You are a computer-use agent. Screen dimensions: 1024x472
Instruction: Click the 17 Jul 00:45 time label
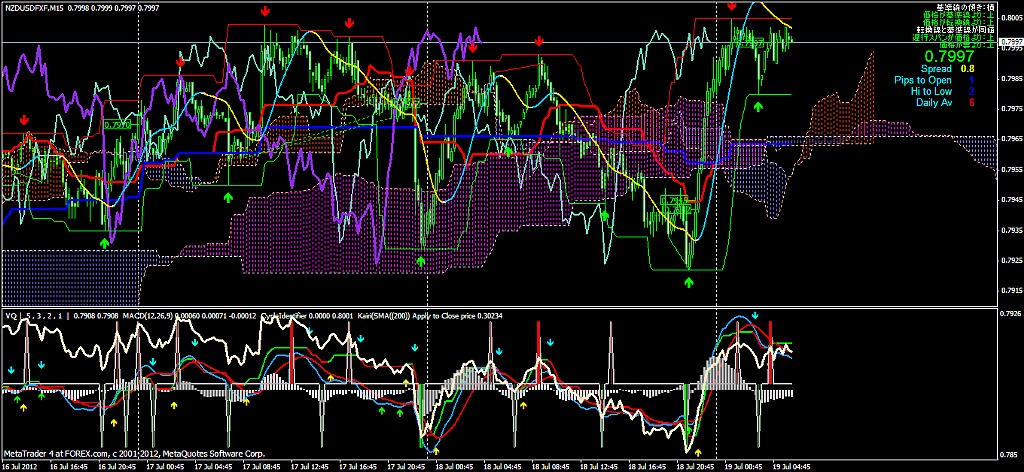(x=164, y=467)
